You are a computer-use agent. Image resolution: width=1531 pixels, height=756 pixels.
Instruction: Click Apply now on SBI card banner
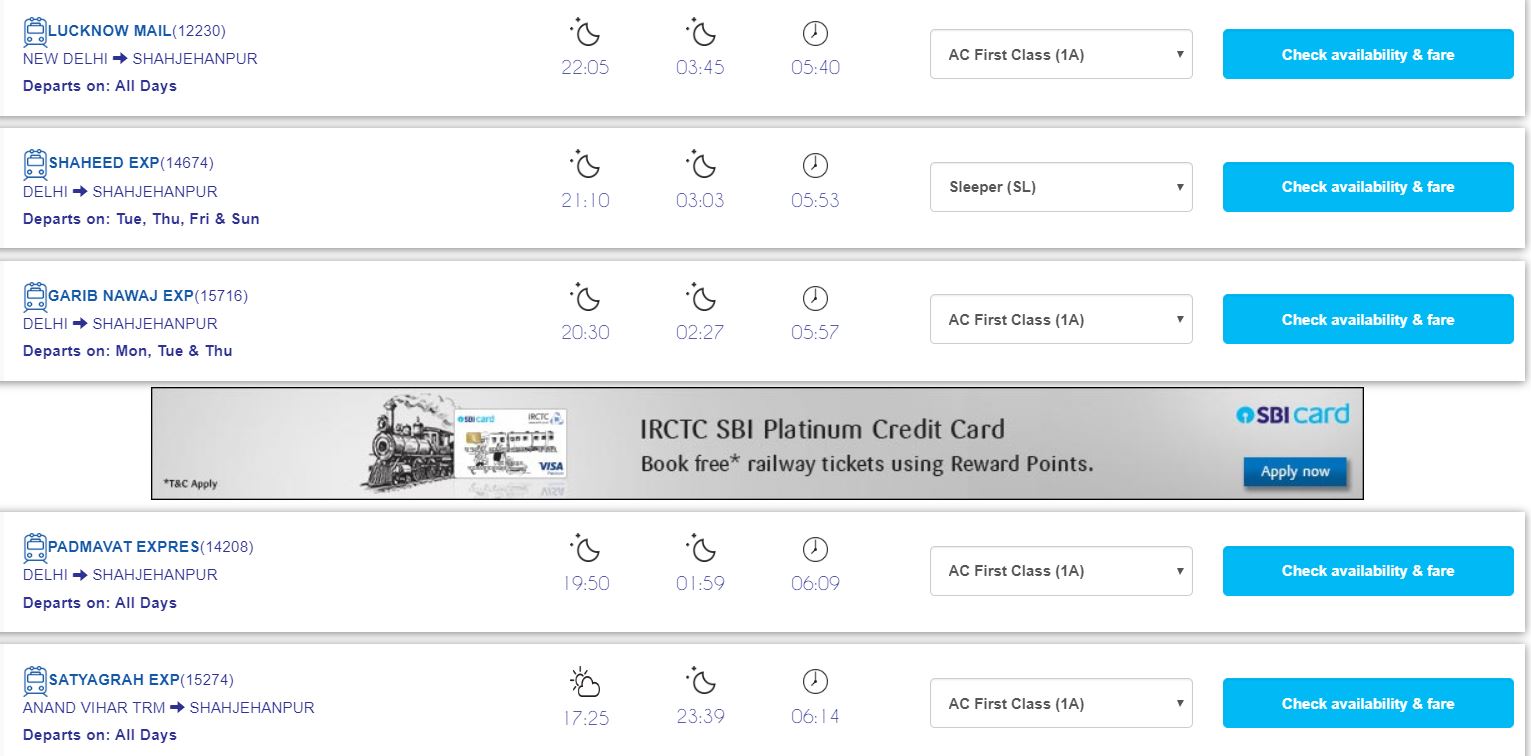pos(1294,472)
